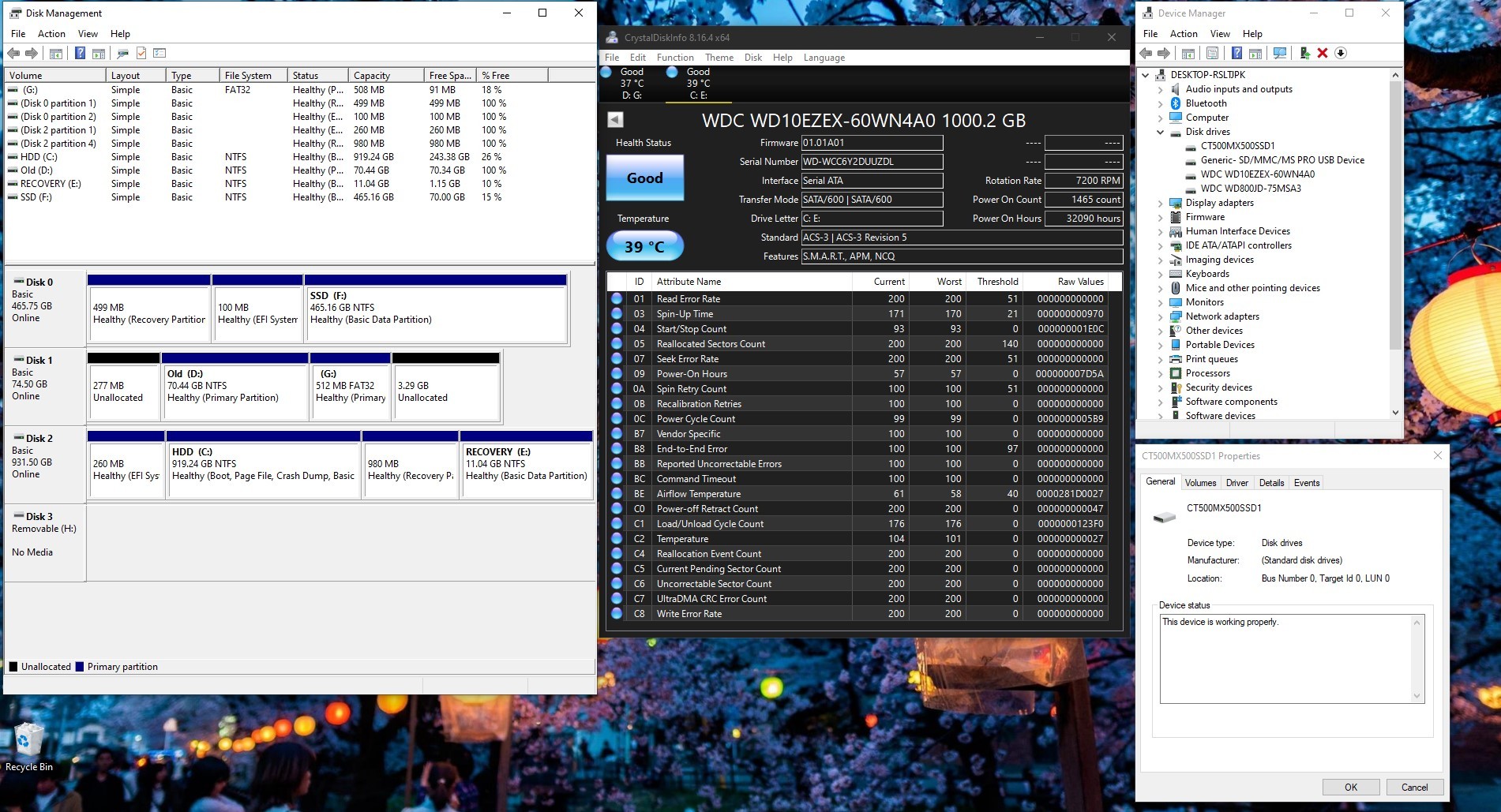Select the RECOVERY (E:) row in volume list
The width and height of the screenshot is (1501, 812).
click(x=300, y=184)
